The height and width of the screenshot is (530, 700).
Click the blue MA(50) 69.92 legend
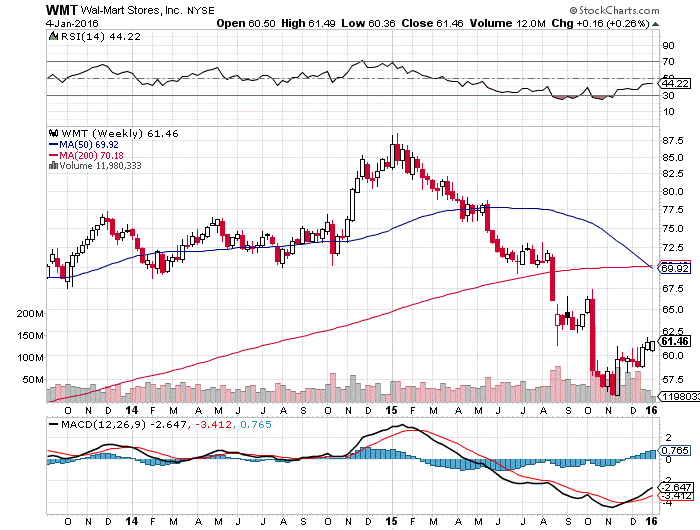pyautogui.click(x=83, y=145)
